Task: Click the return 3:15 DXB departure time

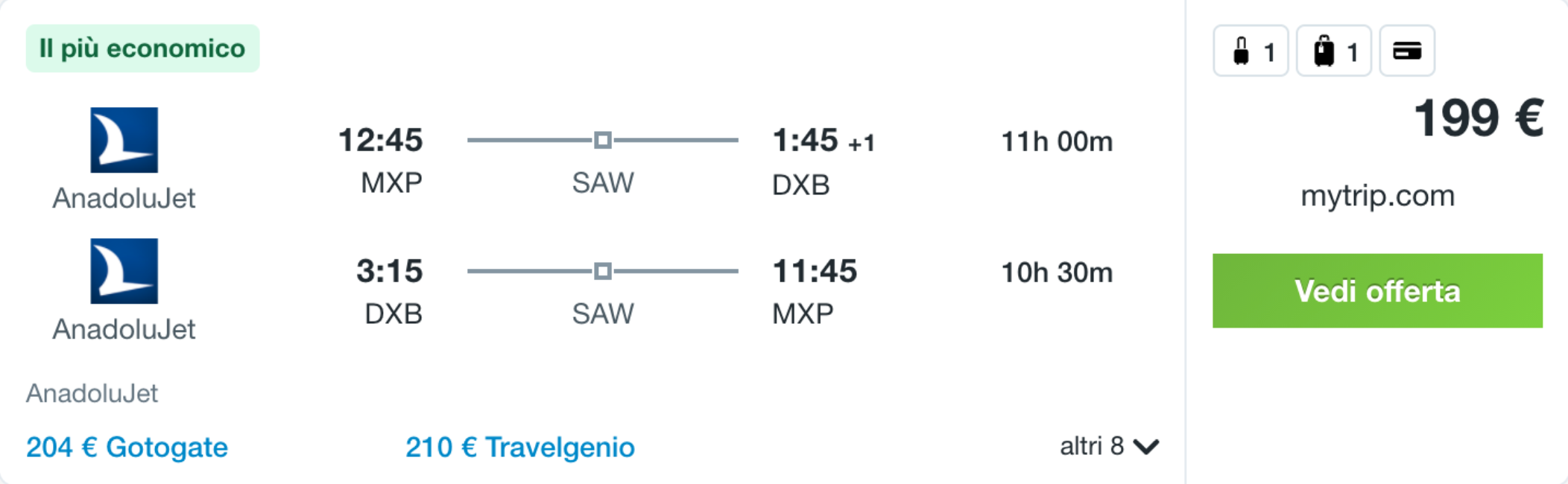Action: coord(389,271)
